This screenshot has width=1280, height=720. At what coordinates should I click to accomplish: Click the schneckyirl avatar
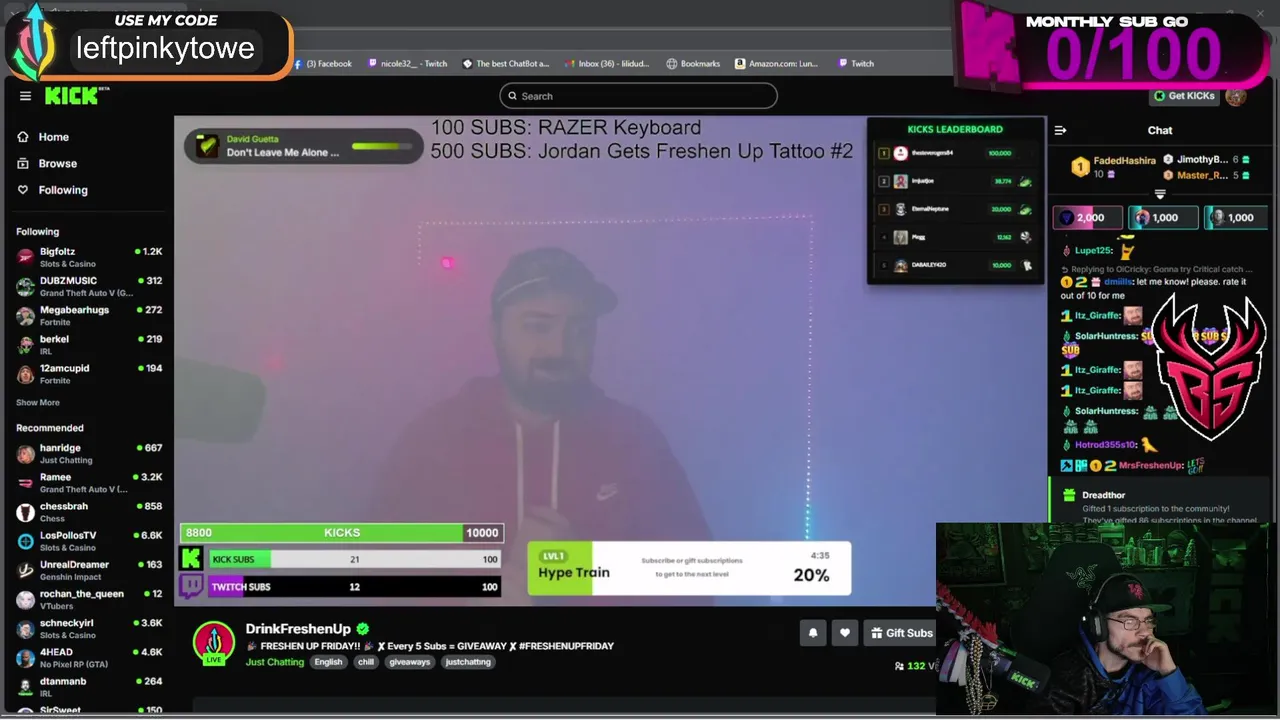[x=25, y=629]
